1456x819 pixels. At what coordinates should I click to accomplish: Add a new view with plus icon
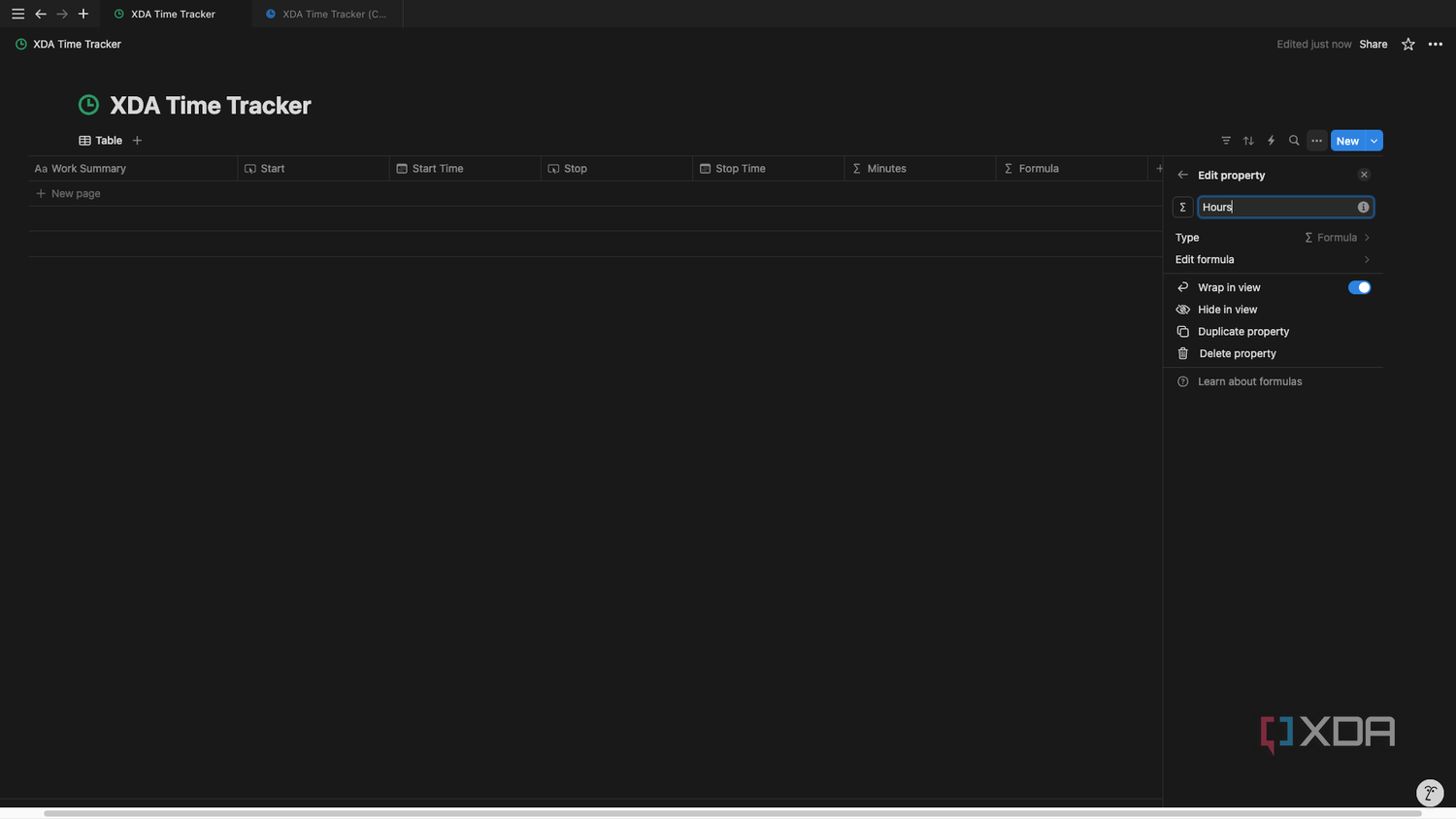click(137, 141)
